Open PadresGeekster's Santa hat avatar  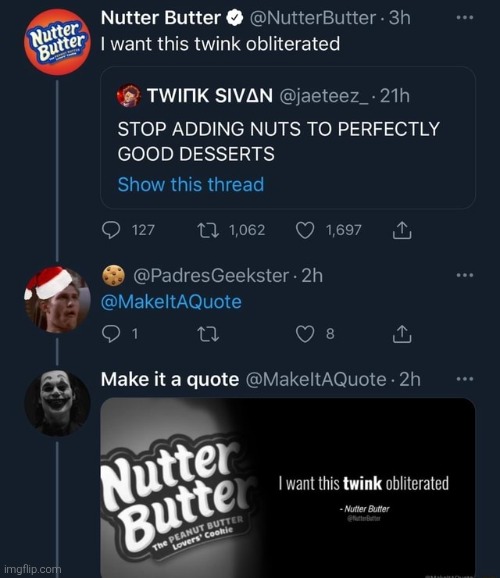tap(57, 299)
